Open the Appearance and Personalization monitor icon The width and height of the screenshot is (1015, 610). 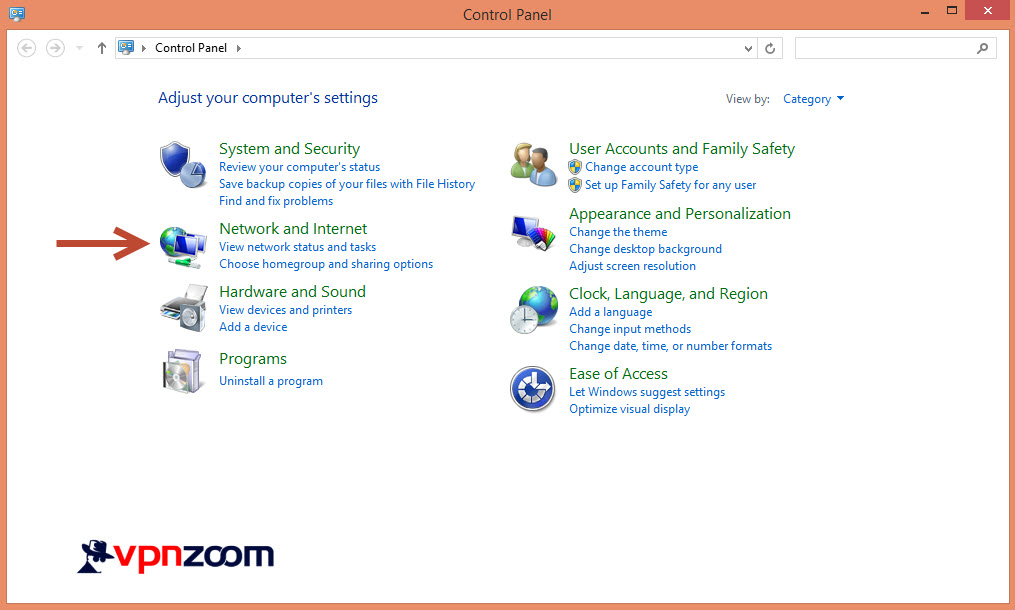coord(533,232)
